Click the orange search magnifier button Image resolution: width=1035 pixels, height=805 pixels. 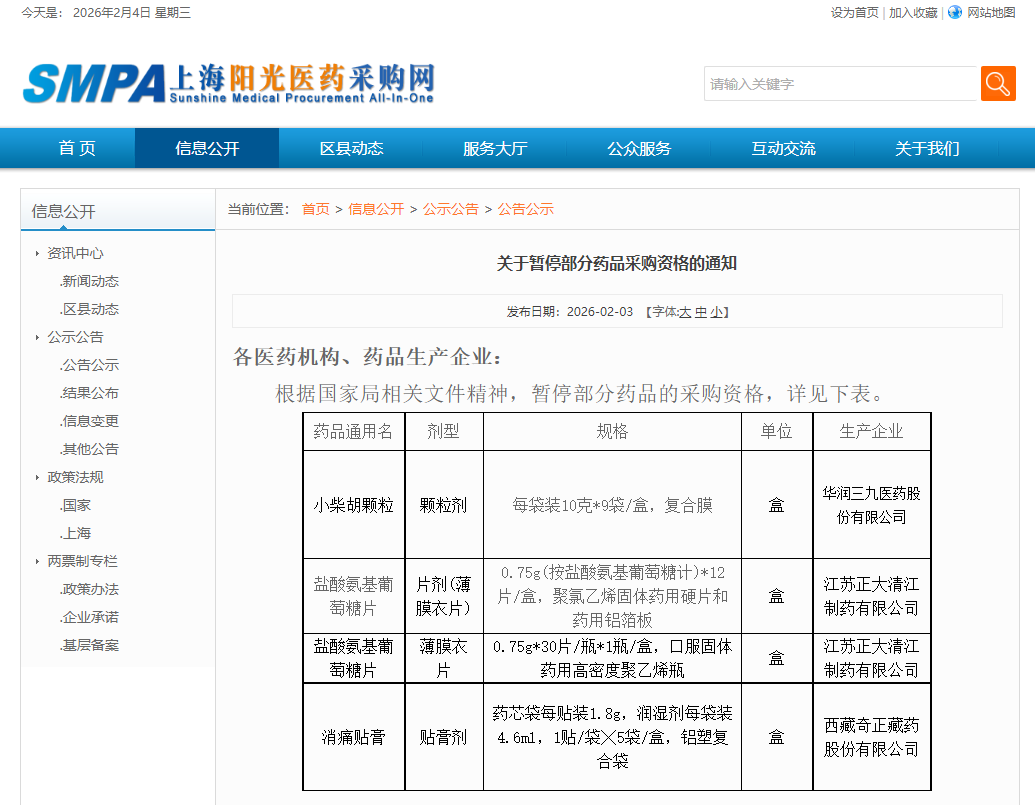click(998, 84)
